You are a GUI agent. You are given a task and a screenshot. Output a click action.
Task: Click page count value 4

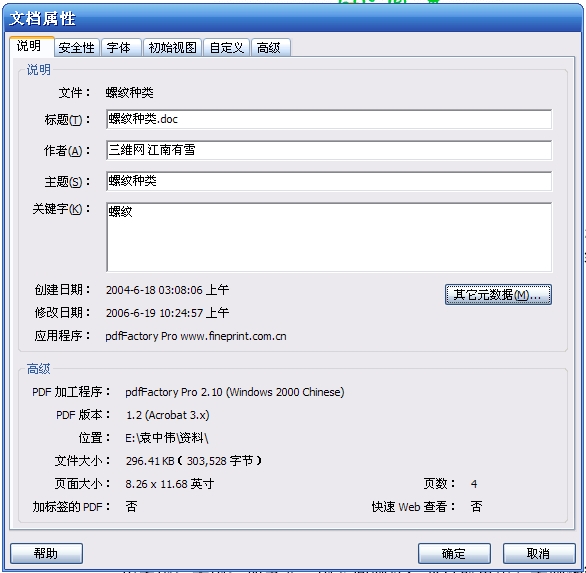pyautogui.click(x=474, y=484)
